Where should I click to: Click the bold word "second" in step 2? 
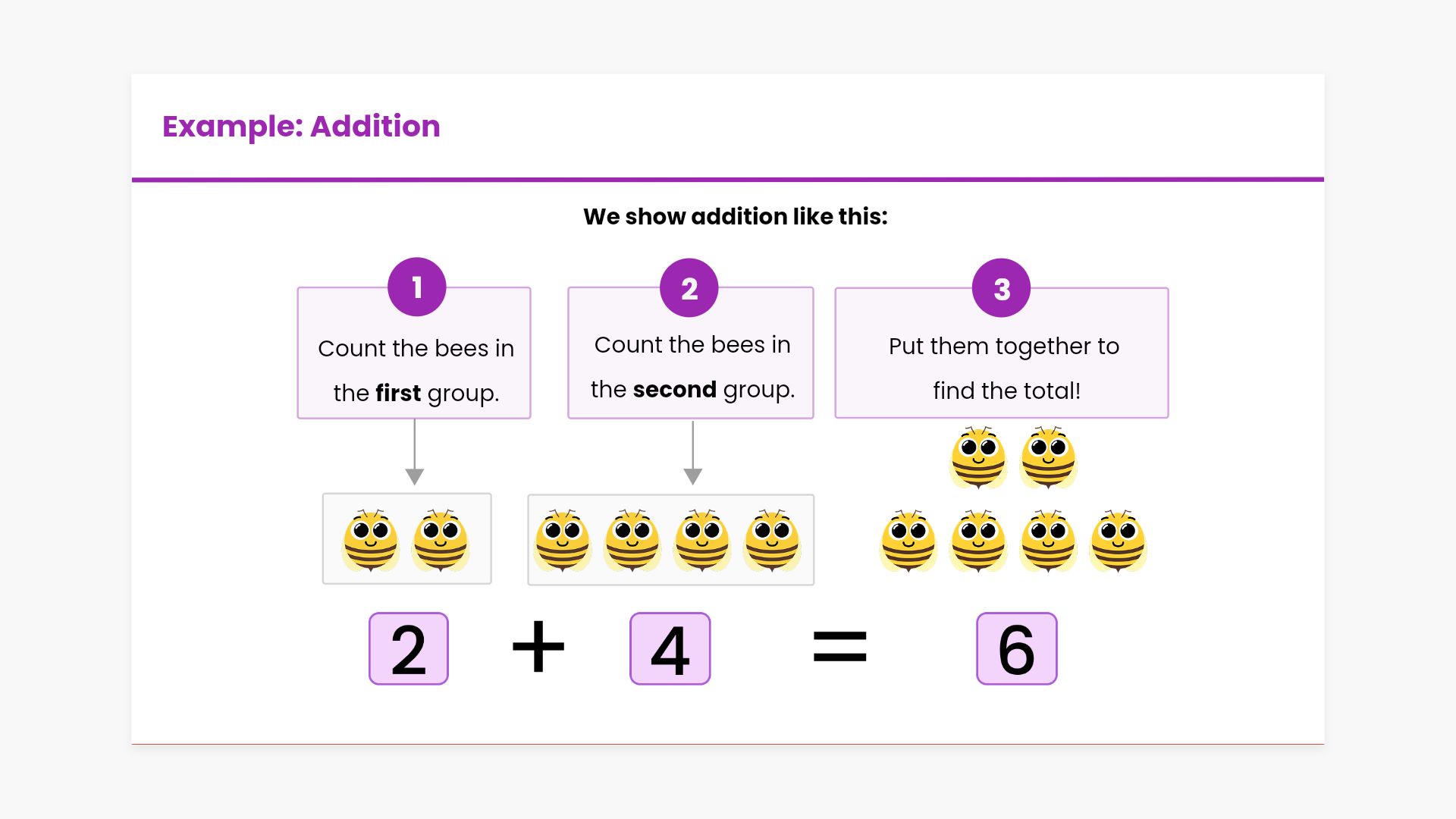[674, 389]
